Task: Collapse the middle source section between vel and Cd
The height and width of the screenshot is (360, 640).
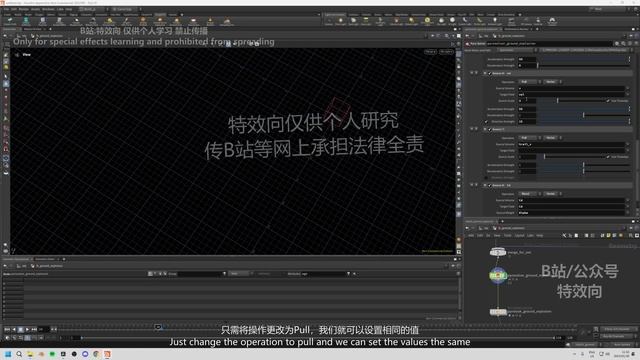Action: tap(485, 129)
